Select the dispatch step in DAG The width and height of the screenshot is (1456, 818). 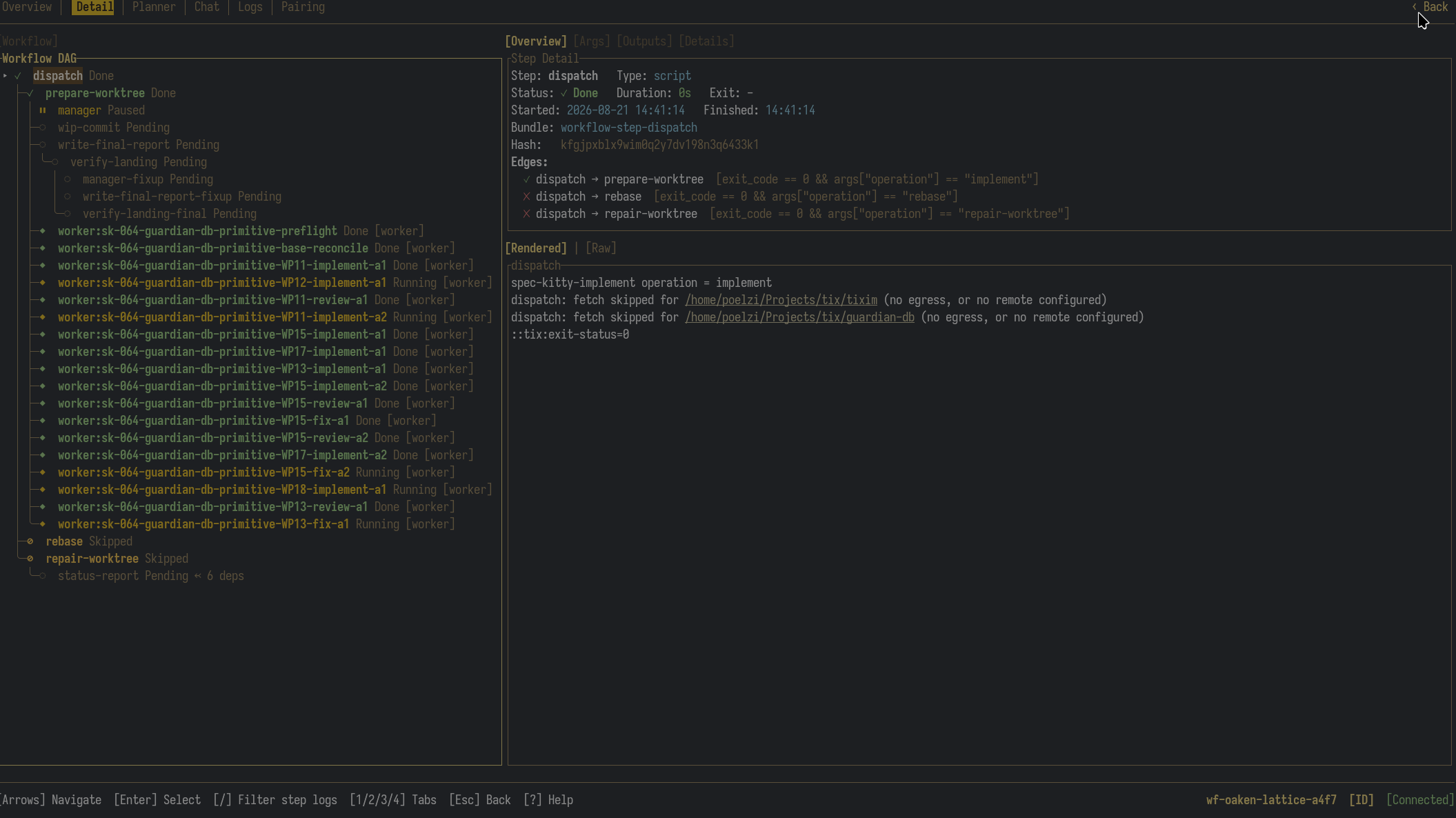pyautogui.click(x=58, y=76)
